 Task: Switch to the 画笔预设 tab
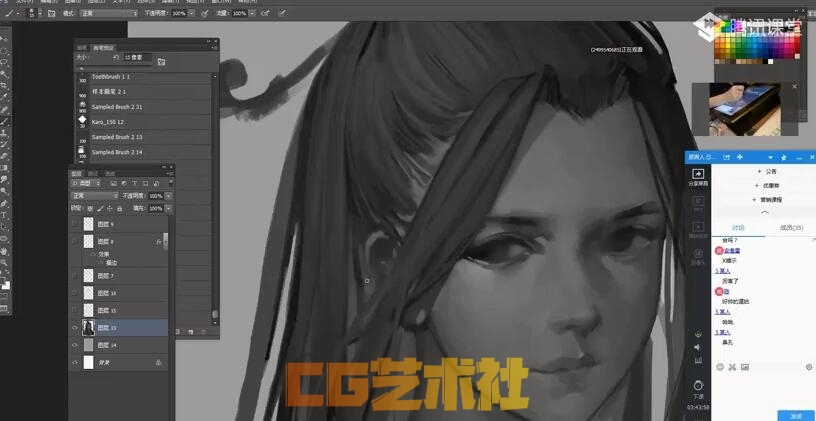103,47
